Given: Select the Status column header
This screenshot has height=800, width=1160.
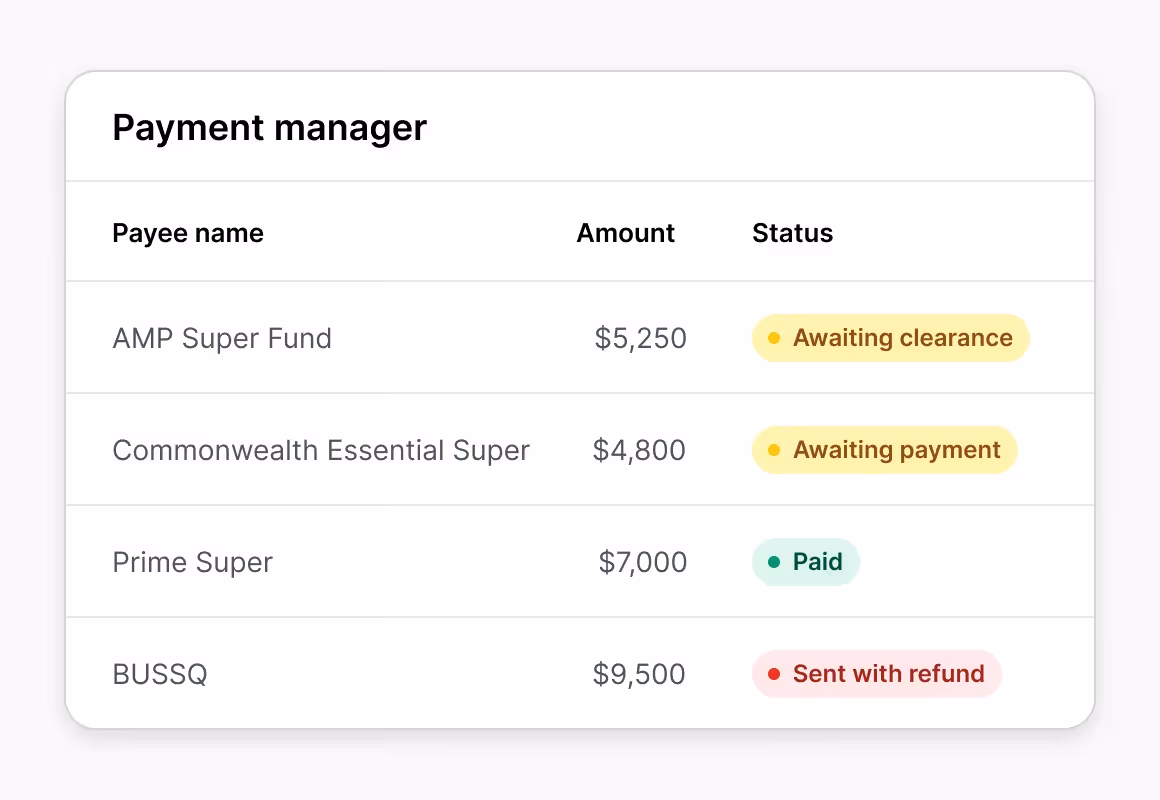Looking at the screenshot, I should (x=792, y=233).
